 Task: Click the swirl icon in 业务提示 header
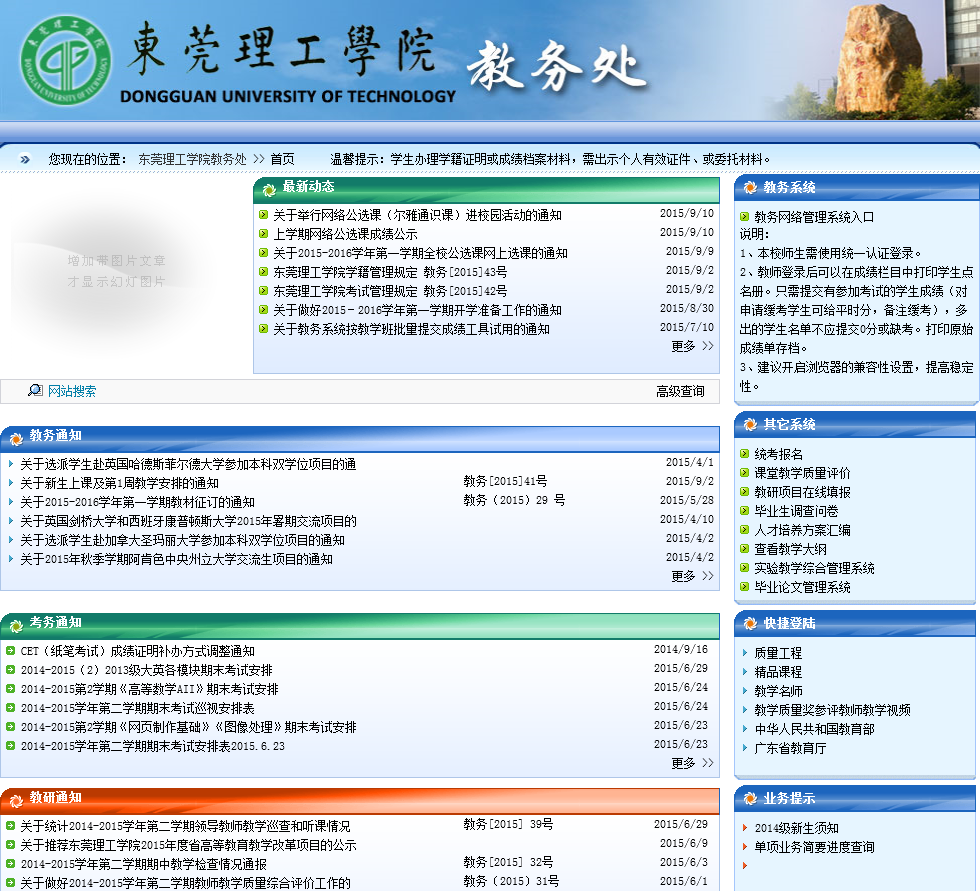point(750,798)
